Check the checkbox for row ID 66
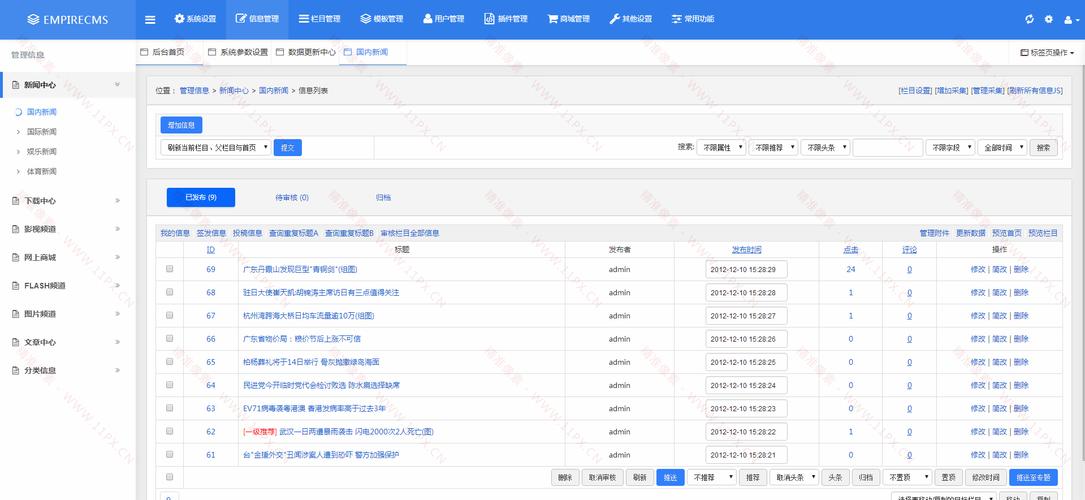1085x500 pixels. 170,339
